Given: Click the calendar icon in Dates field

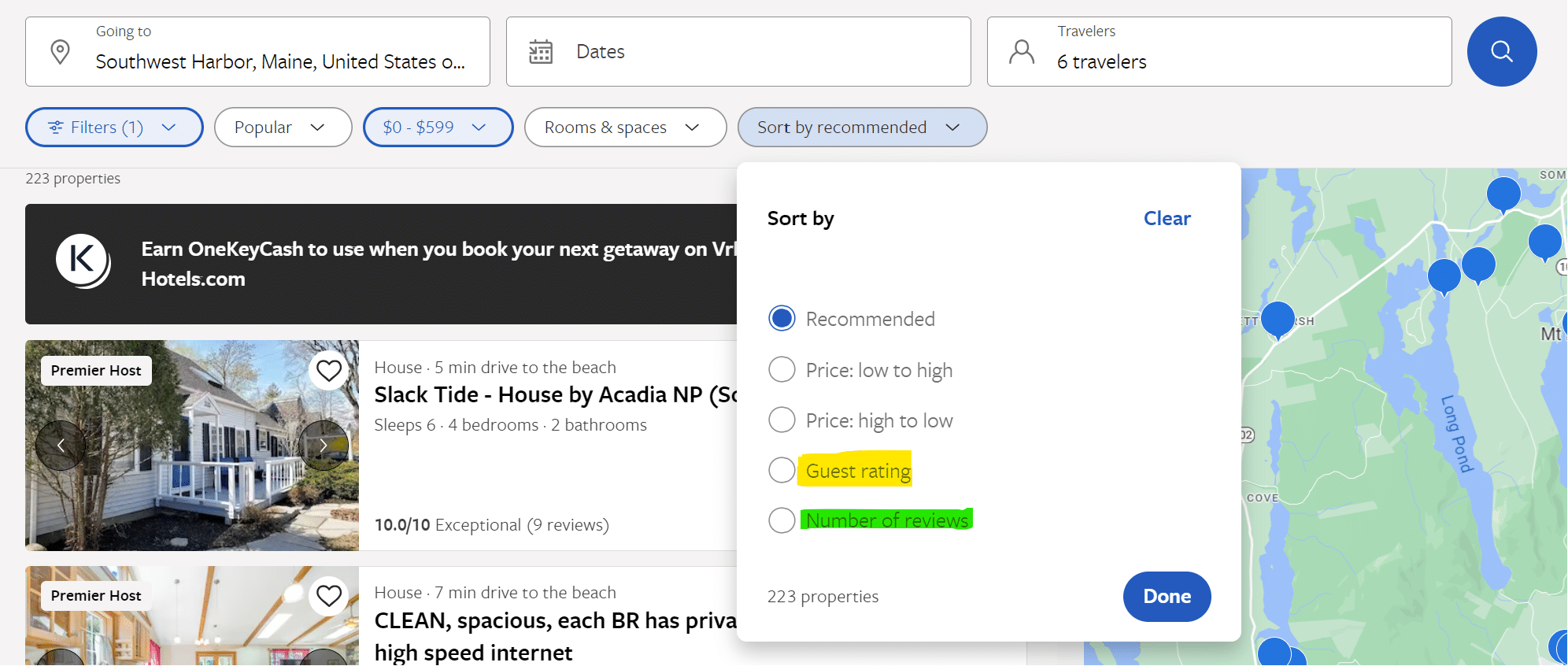Looking at the screenshot, I should (541, 52).
